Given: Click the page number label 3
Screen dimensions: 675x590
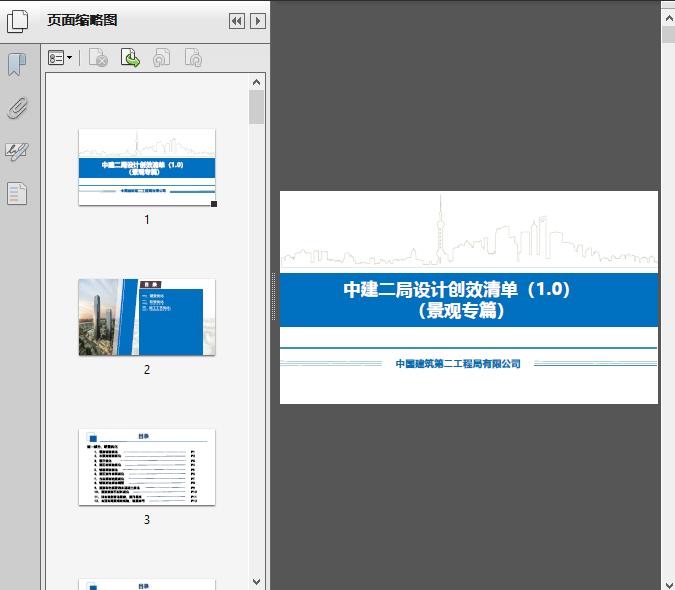Looking at the screenshot, I should coord(147,520).
